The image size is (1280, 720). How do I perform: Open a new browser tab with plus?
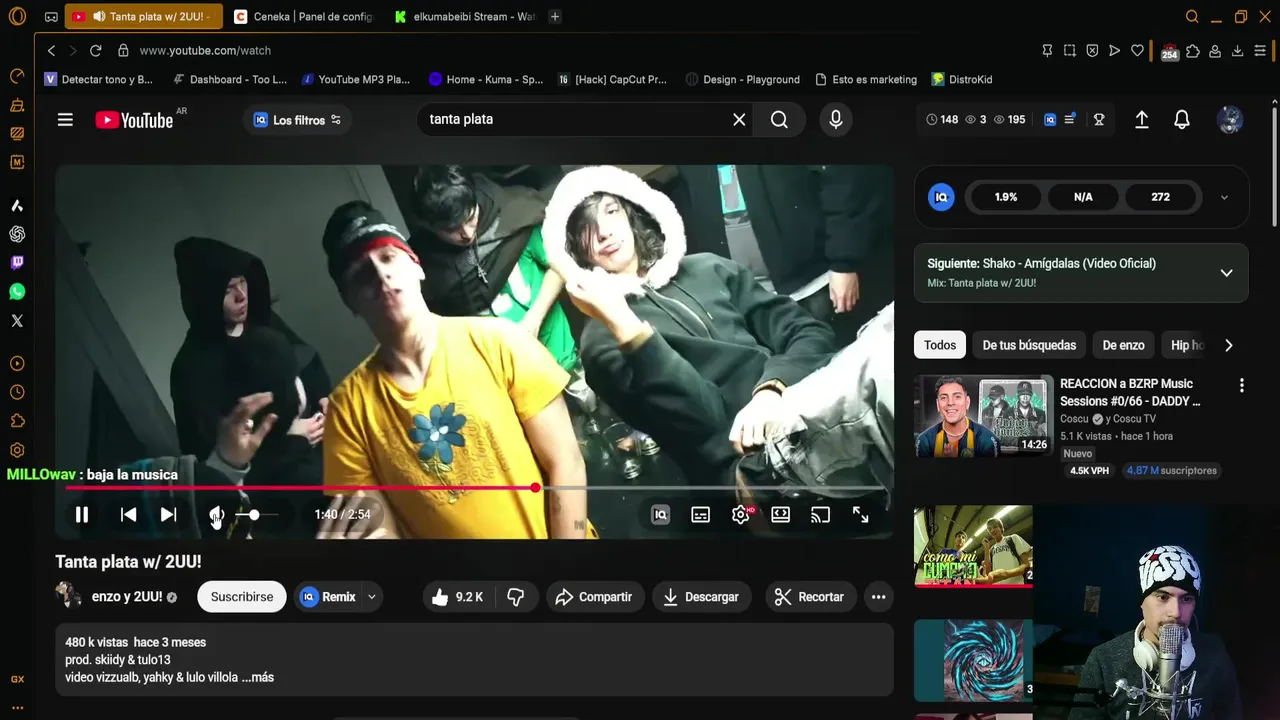(555, 17)
